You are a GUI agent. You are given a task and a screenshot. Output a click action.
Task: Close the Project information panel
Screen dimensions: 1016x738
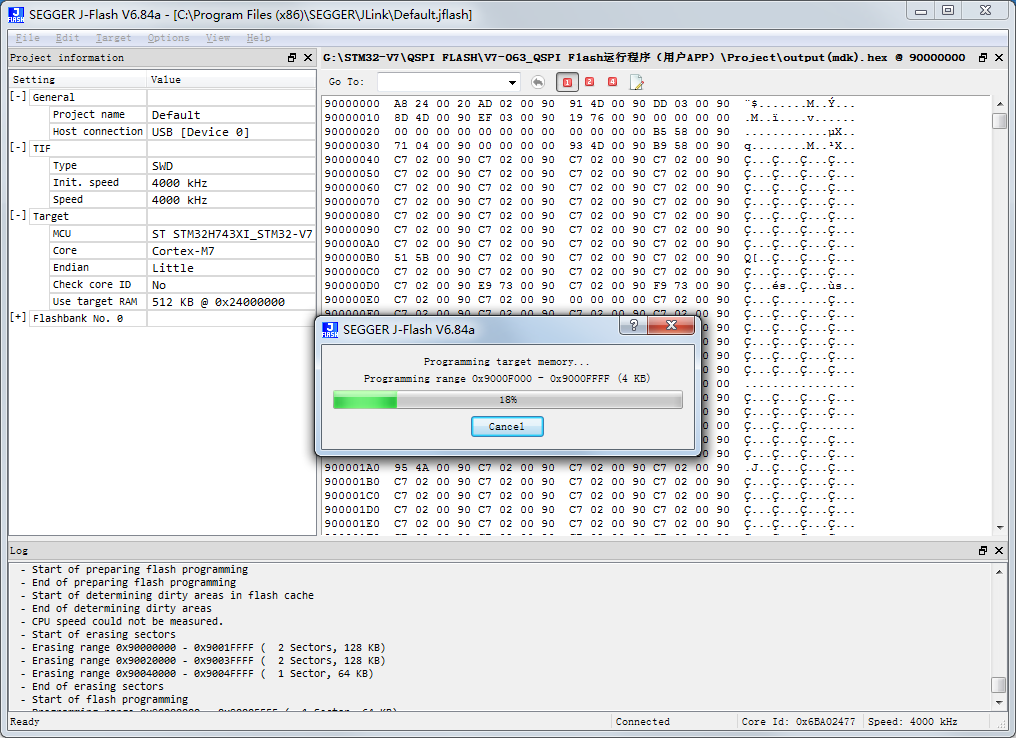(x=308, y=58)
